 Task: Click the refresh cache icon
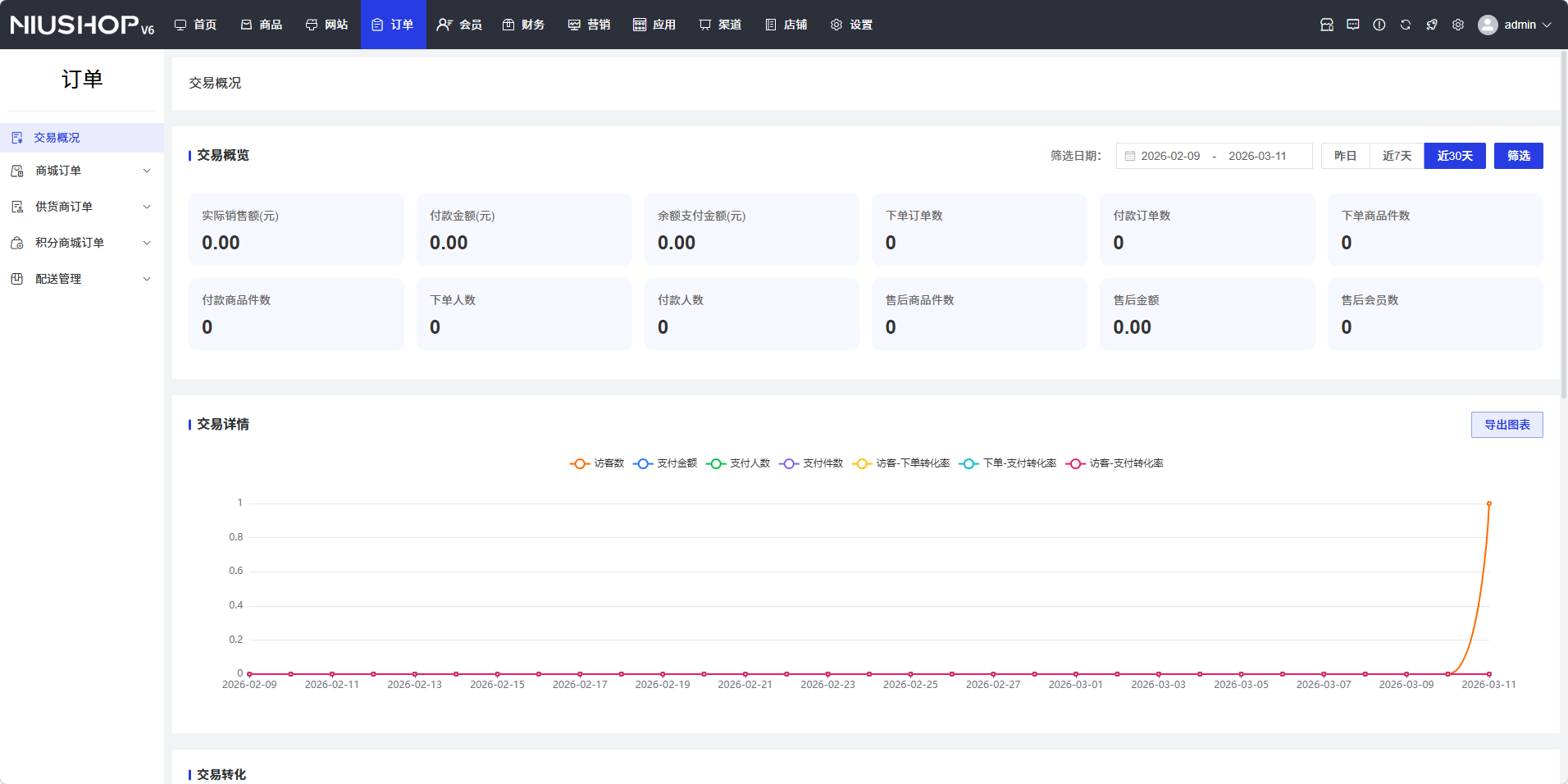tap(1406, 25)
